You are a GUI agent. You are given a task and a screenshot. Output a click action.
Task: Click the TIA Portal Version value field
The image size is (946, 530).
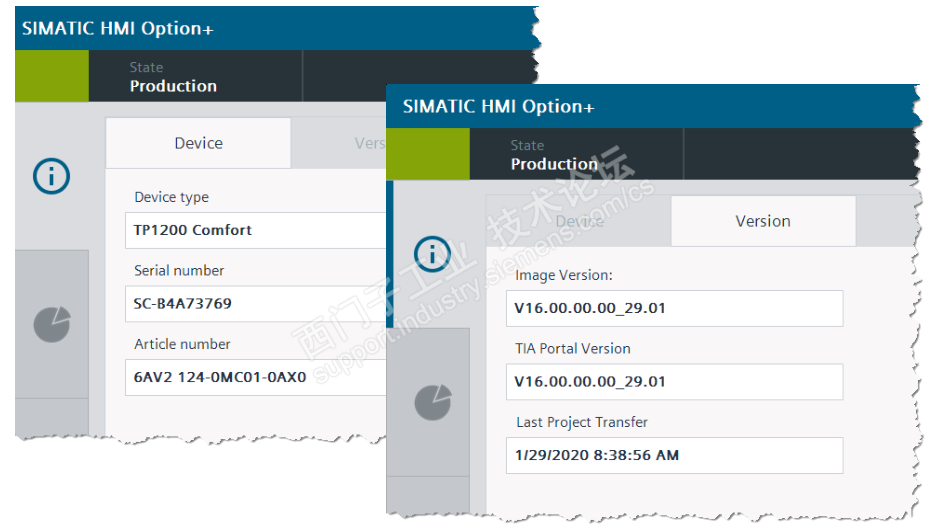coord(674,382)
